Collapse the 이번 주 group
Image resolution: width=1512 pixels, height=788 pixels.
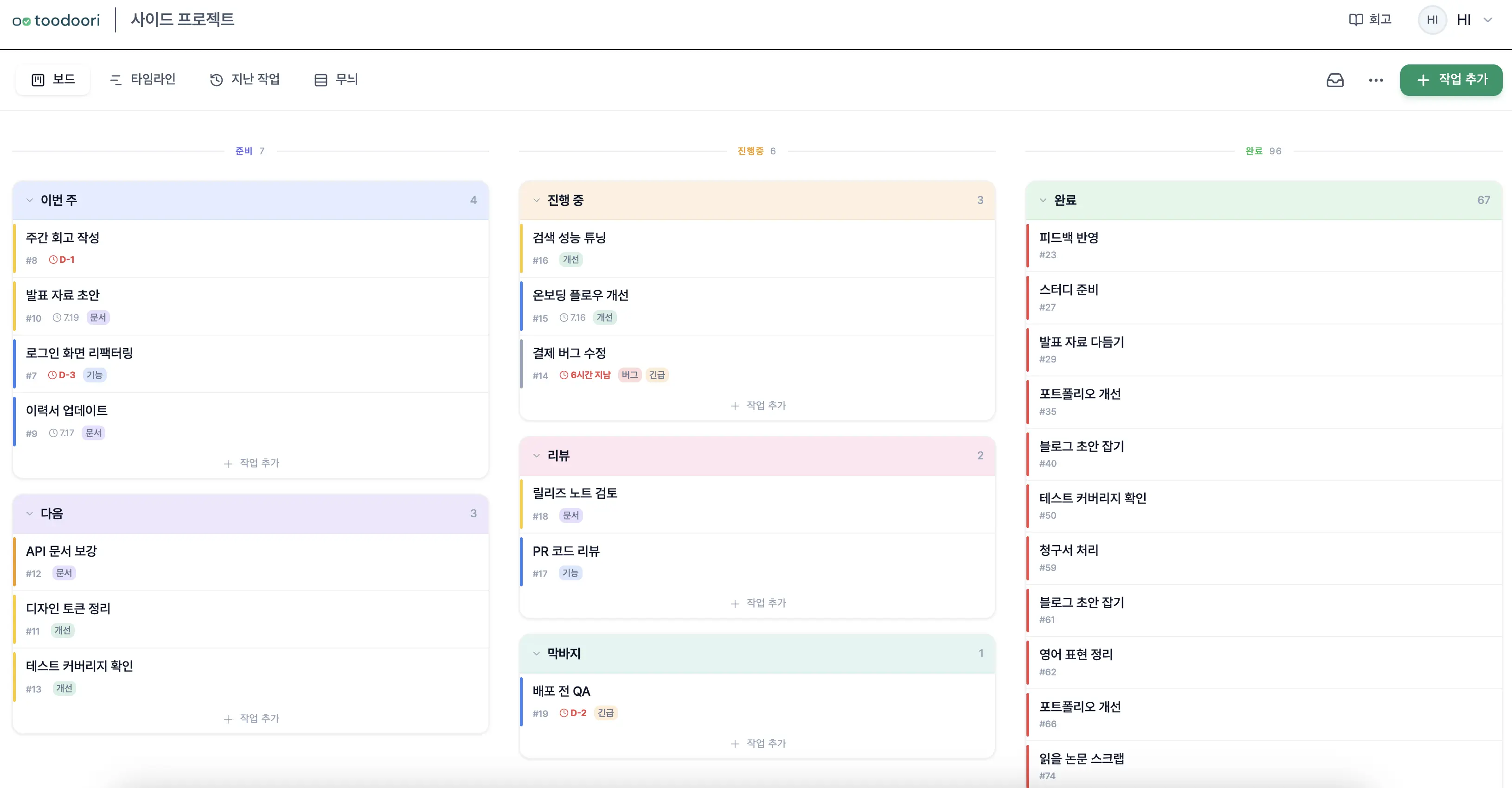[29, 200]
